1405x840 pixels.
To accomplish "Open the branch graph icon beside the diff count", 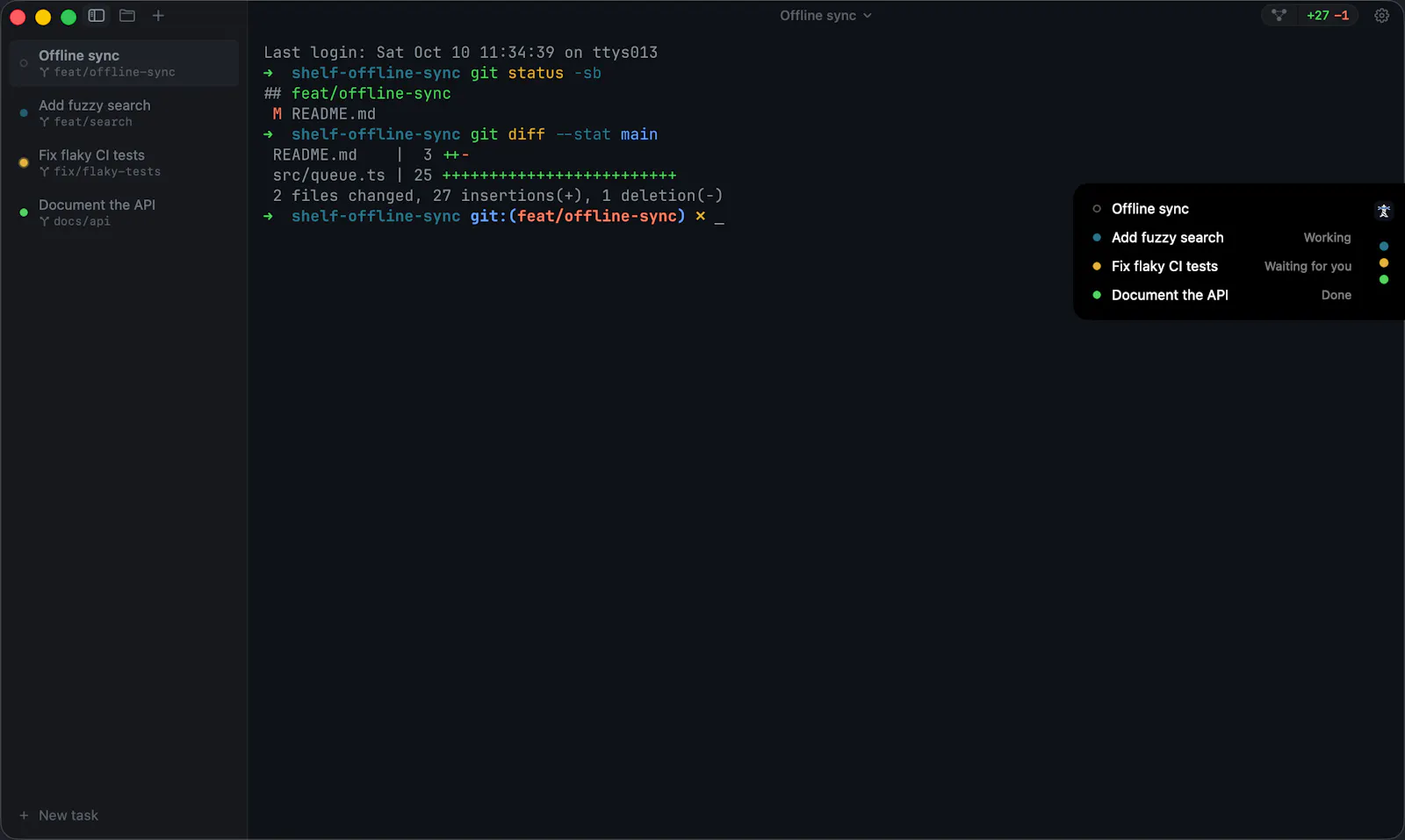I will (1279, 15).
